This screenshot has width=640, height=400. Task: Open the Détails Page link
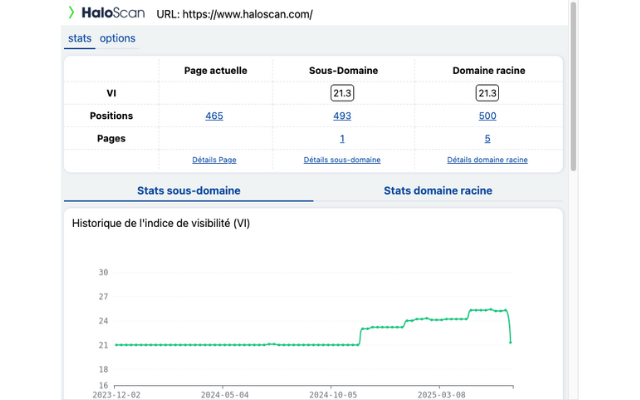[214, 160]
